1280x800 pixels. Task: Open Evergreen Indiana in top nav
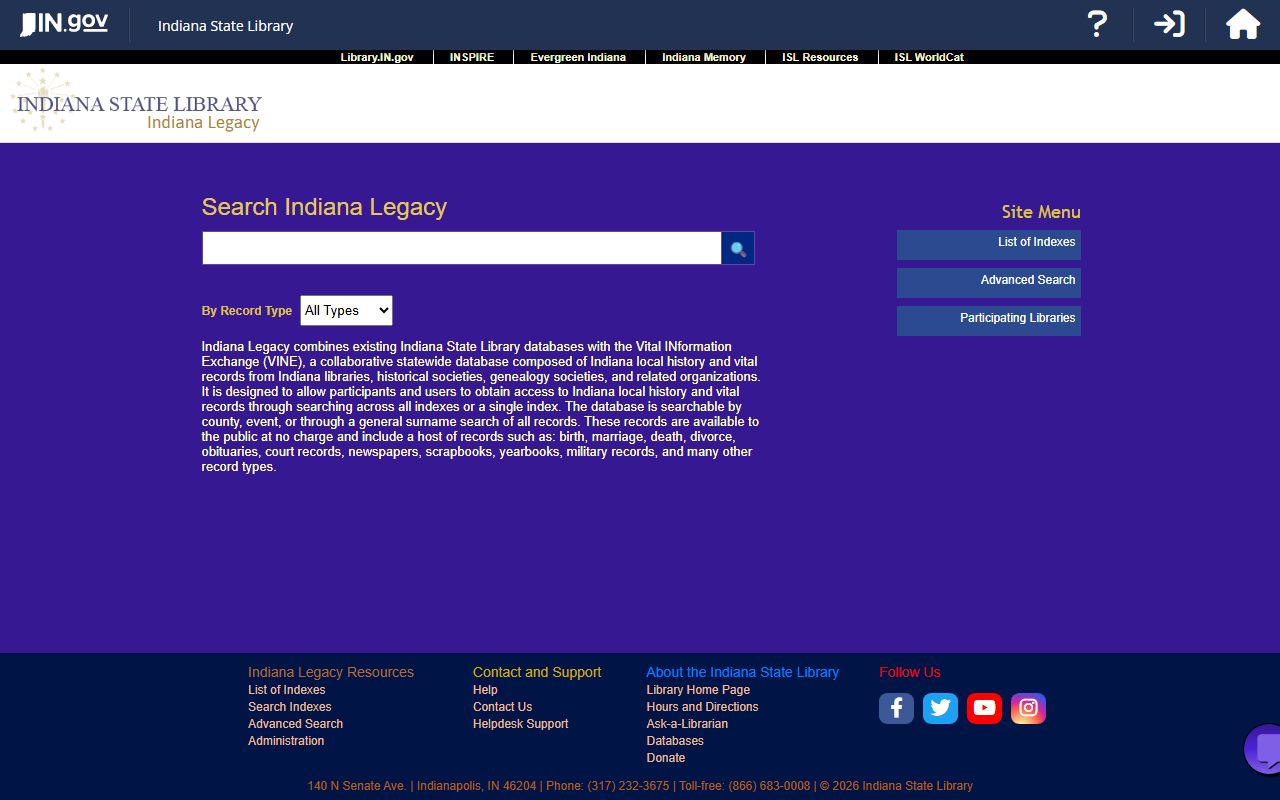click(x=578, y=57)
